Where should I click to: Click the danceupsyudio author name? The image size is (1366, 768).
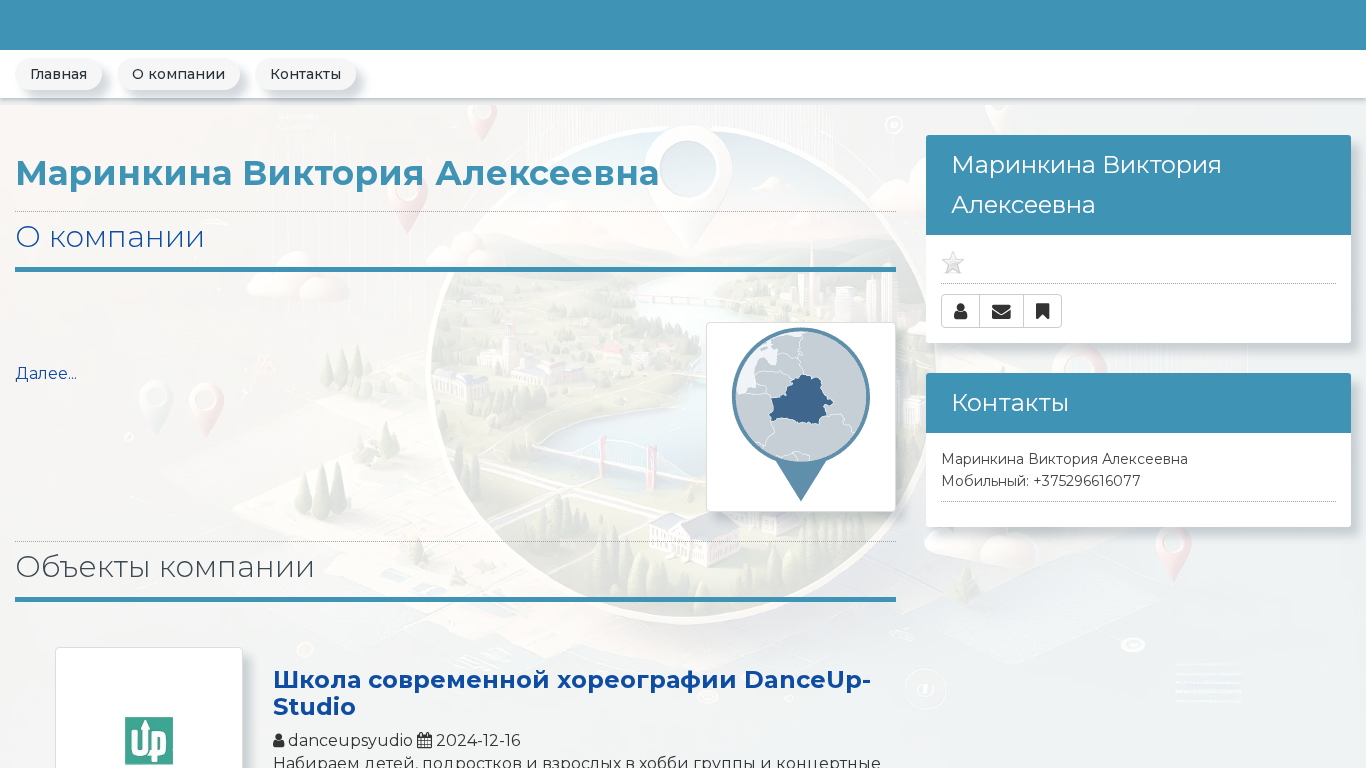tap(350, 741)
